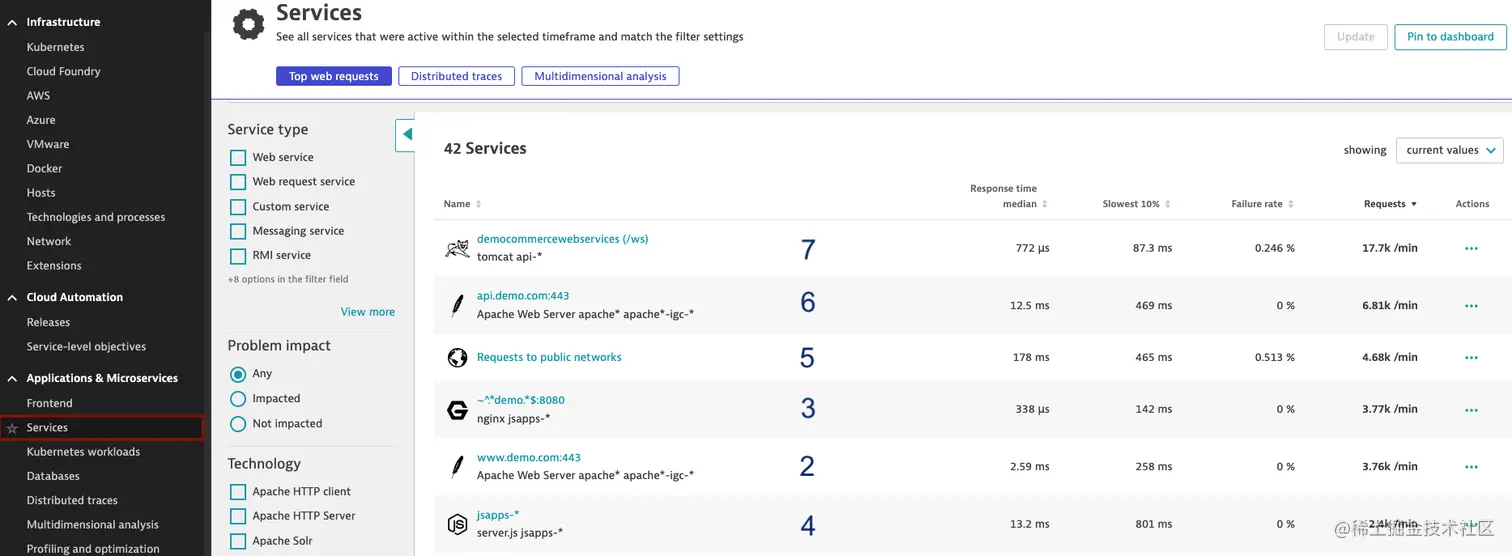Click the Apache feather icon beside api.demo.com:443
Image resolution: width=1512 pixels, height=556 pixels.
457,305
